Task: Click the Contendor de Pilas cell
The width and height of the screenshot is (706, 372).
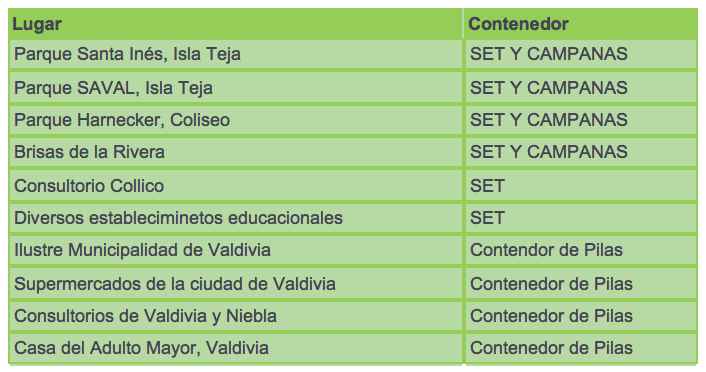Action: tap(580, 250)
